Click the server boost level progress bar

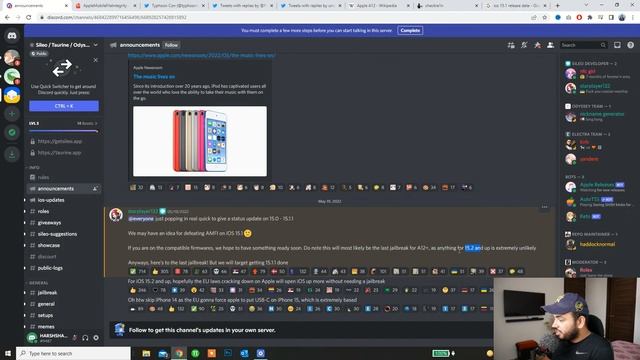(x=63, y=131)
